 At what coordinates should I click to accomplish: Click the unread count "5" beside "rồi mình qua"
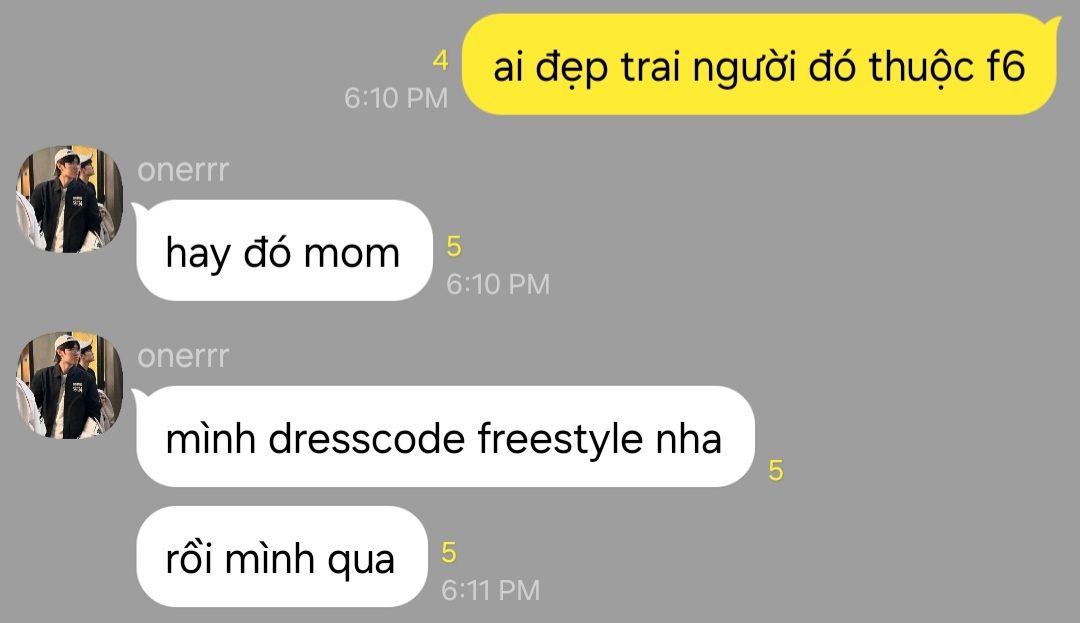pyautogui.click(x=449, y=553)
